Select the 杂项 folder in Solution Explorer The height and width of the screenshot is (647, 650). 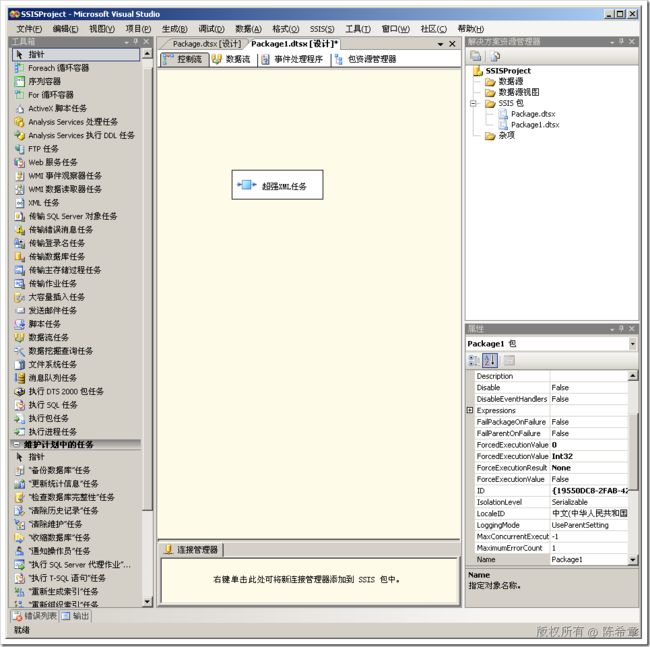(x=506, y=136)
